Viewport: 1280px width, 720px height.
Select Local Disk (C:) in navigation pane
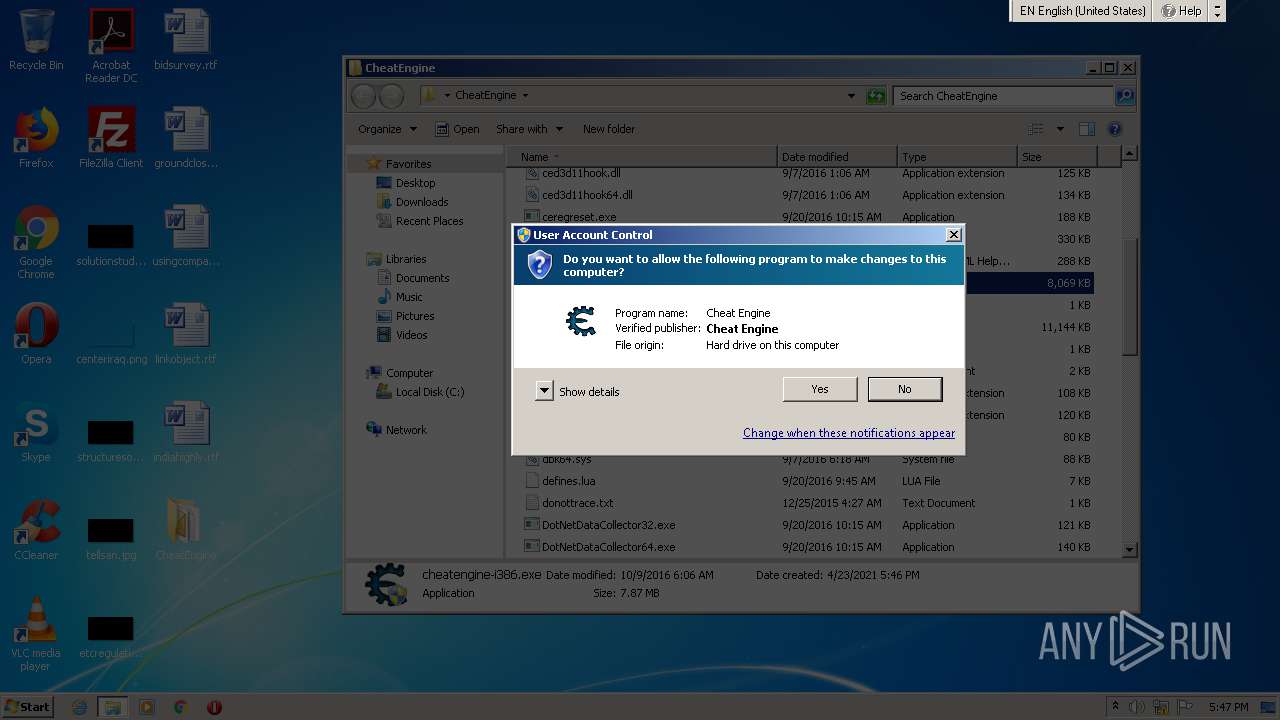(x=420, y=392)
